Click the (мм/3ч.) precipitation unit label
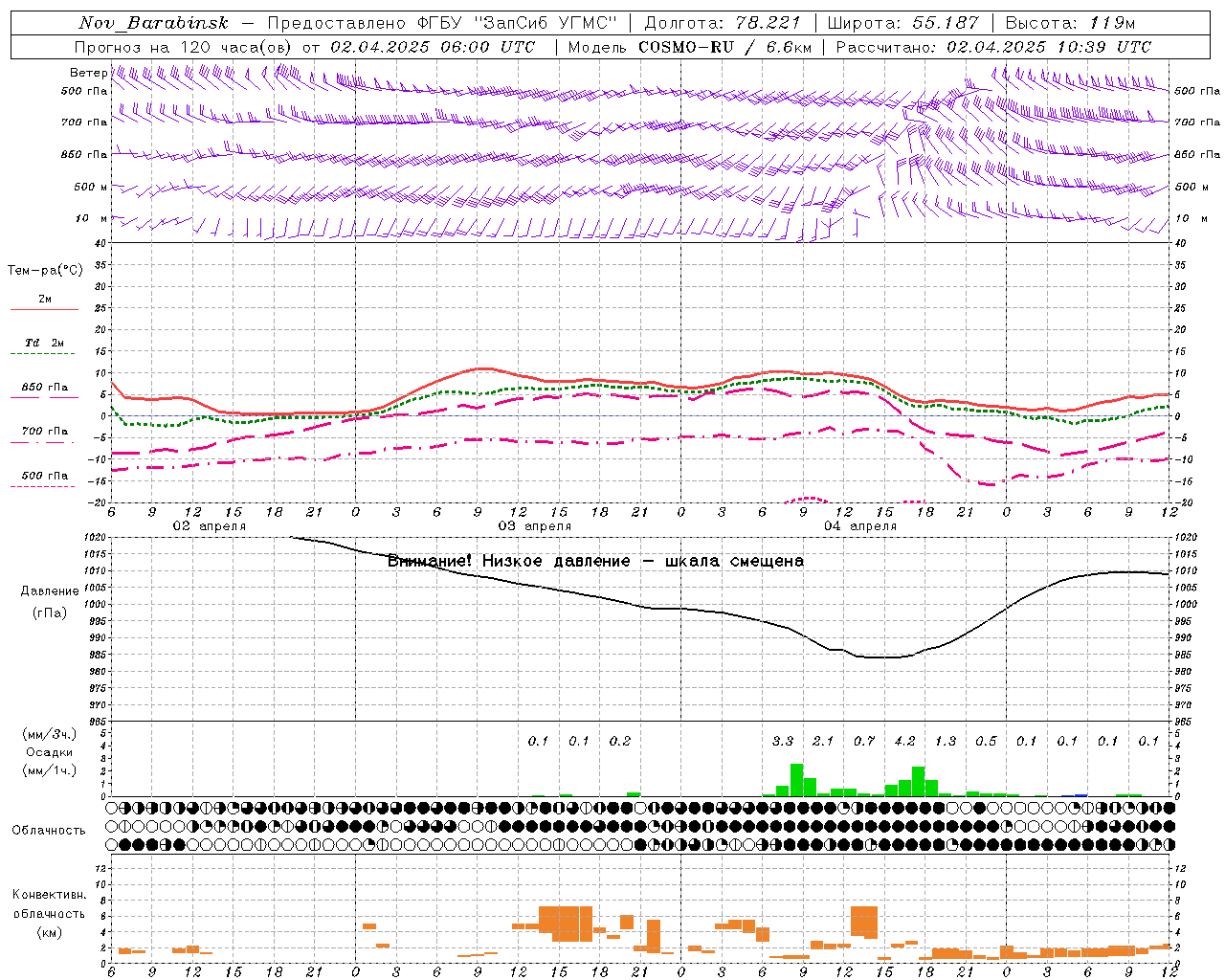The height and width of the screenshot is (980, 1225). 49,735
